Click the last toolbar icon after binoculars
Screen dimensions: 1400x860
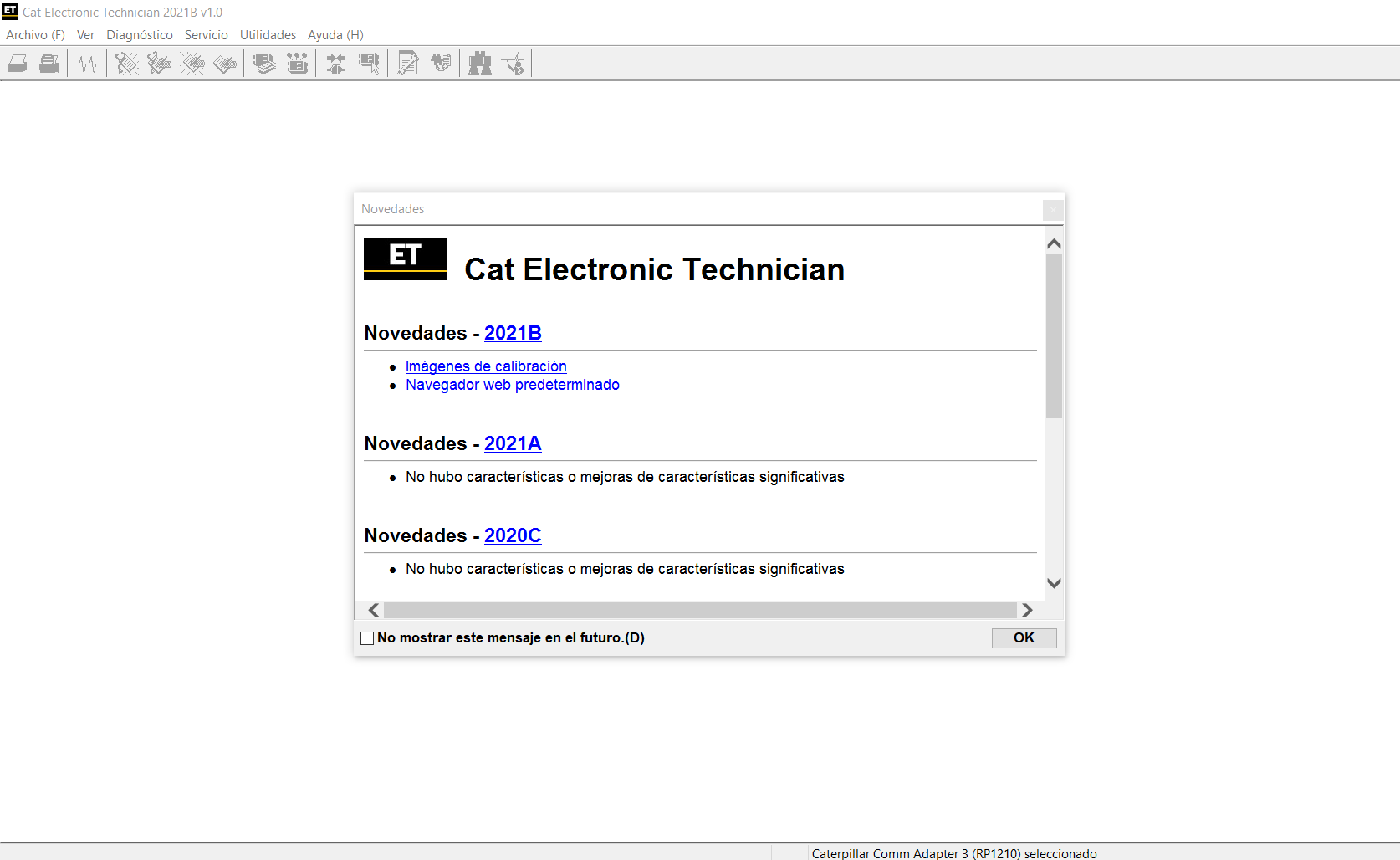click(514, 64)
